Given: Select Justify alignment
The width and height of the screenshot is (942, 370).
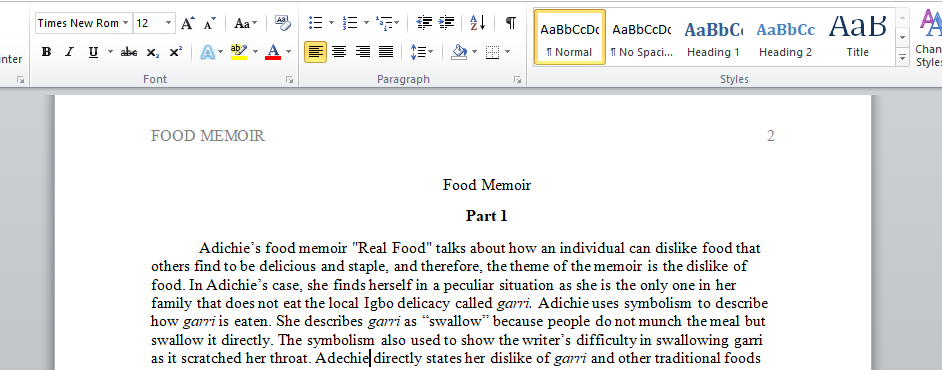Looking at the screenshot, I should coord(386,52).
